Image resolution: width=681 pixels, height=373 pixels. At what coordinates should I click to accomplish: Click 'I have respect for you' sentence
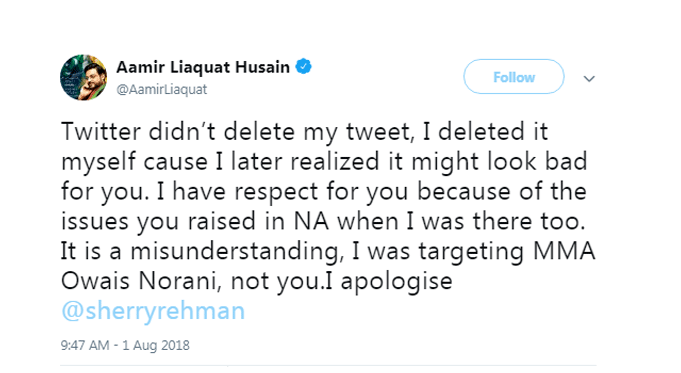(282, 192)
